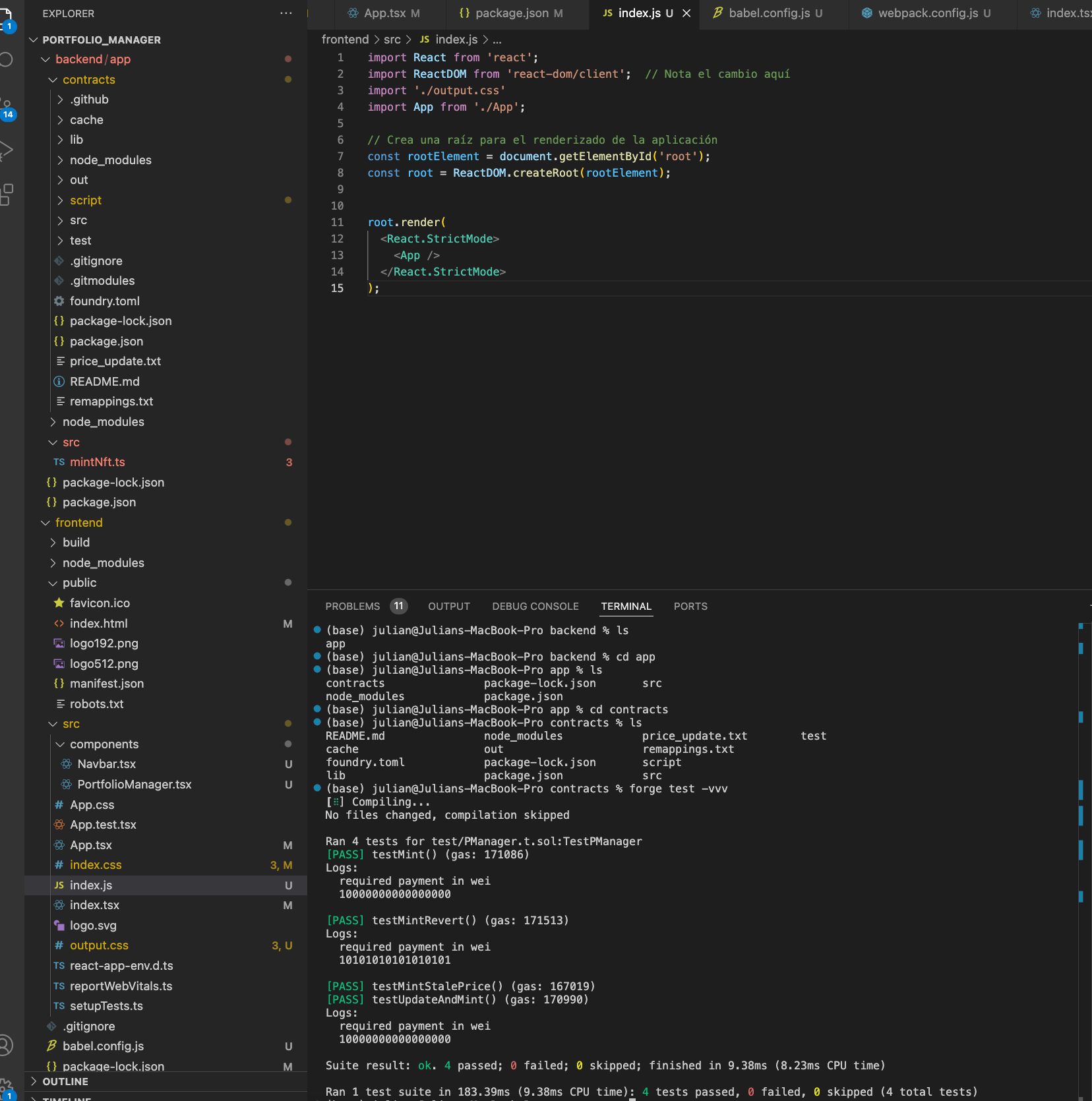This screenshot has width=1092, height=1101.
Task: Collapse the PORTFOLIO_MANAGER root section
Action: (x=34, y=40)
